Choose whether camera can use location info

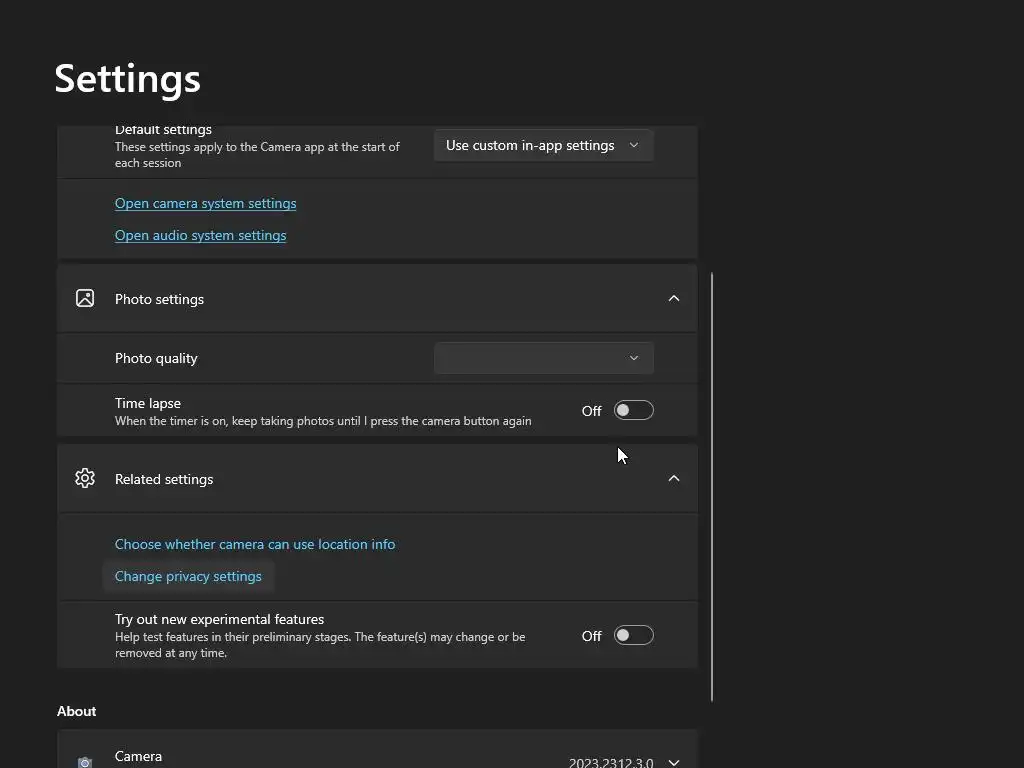255,544
